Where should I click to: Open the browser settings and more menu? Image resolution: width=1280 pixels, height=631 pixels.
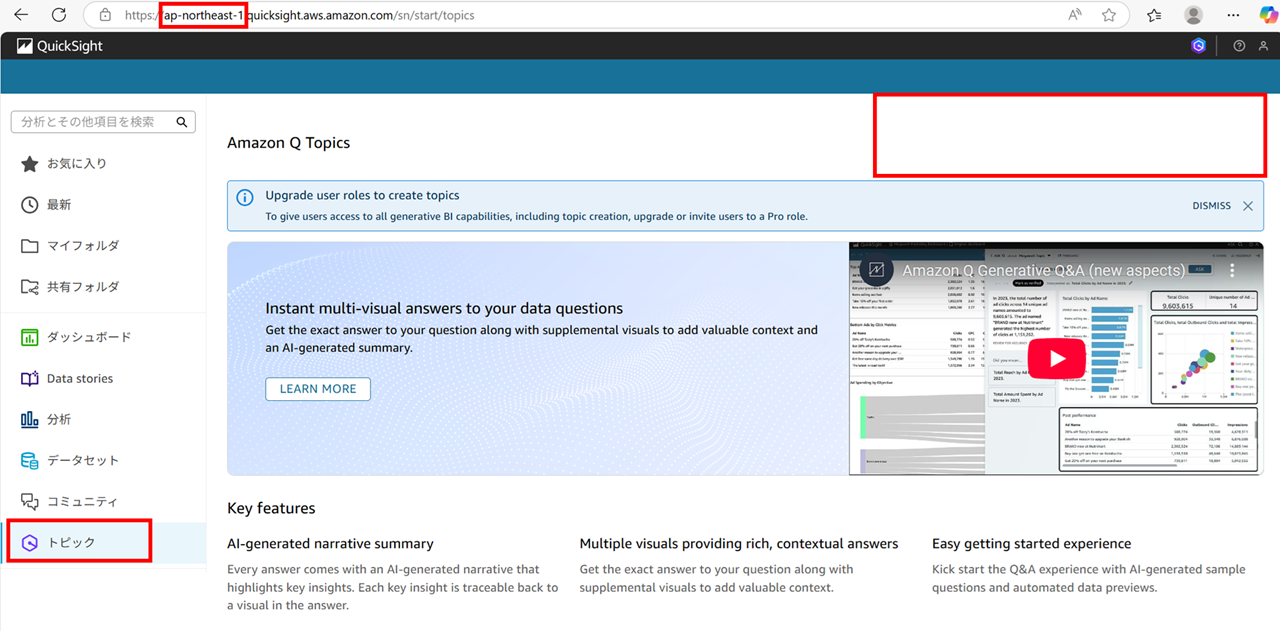[1233, 15]
